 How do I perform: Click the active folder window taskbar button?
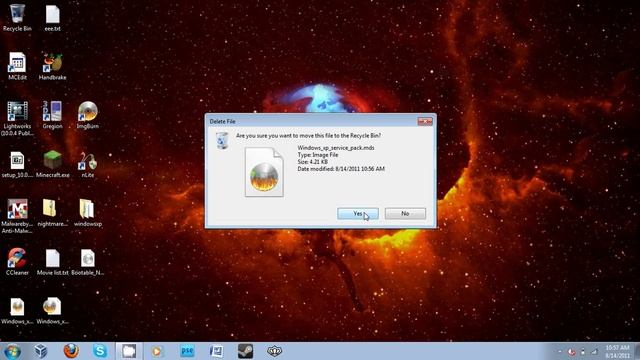129,351
